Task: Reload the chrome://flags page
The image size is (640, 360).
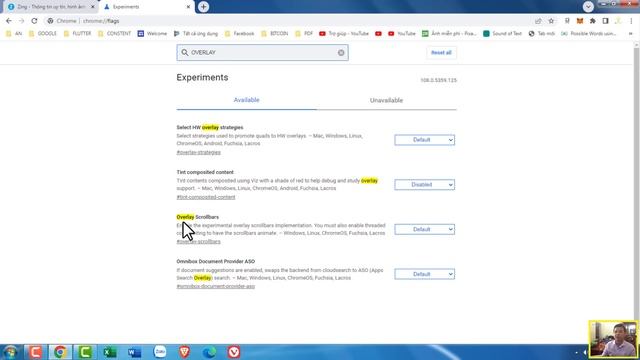Action: click(x=34, y=21)
